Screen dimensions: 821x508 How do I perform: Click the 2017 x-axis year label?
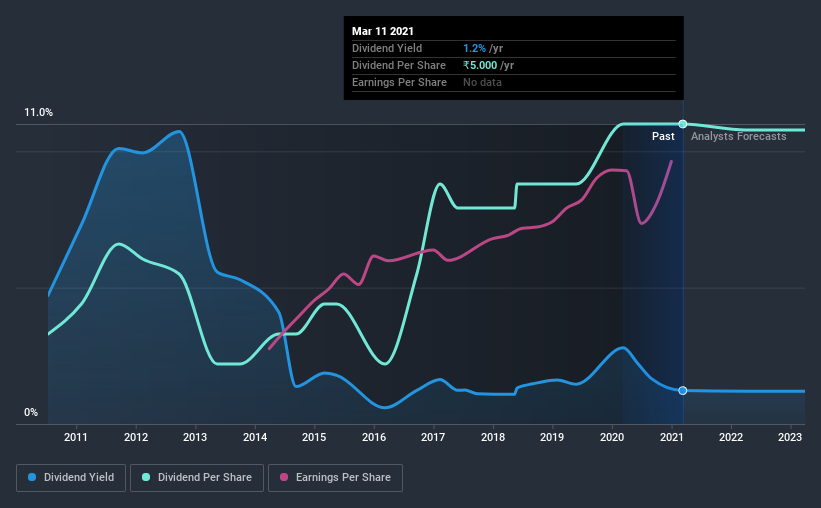[433, 437]
